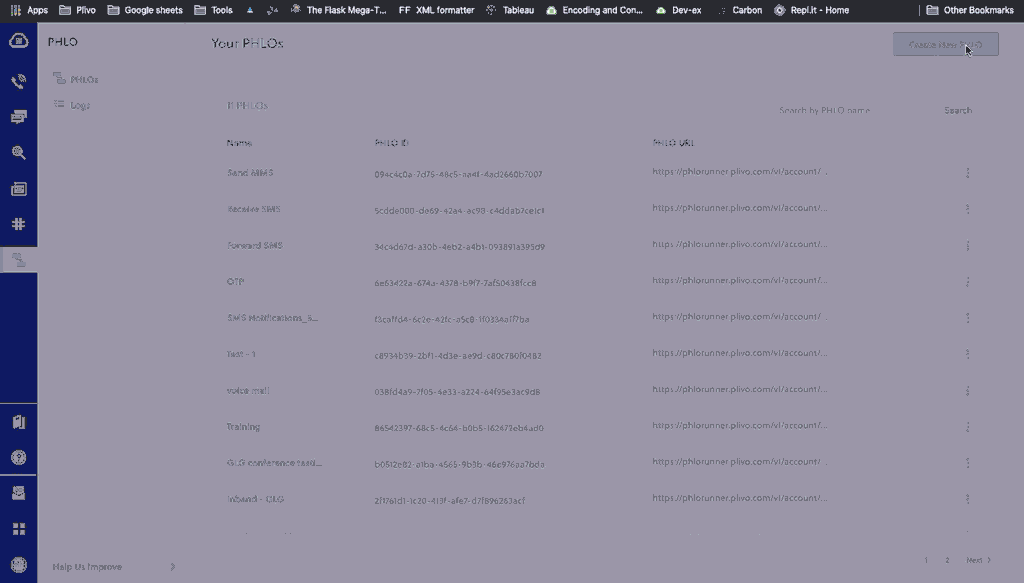This screenshot has height=583, width=1024.
Task: Click the PHLOs list icon in PHLO panel
Action: point(57,78)
